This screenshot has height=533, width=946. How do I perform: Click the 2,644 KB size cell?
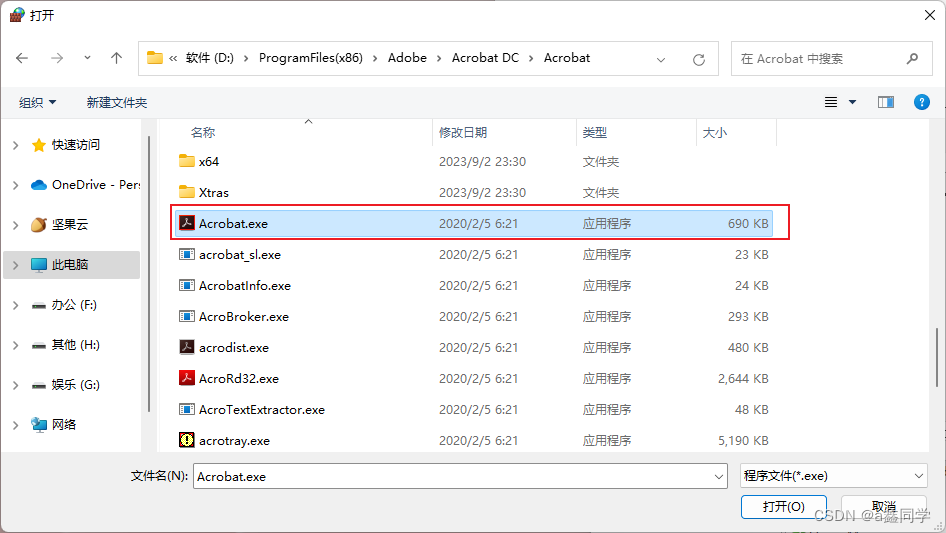coord(743,378)
